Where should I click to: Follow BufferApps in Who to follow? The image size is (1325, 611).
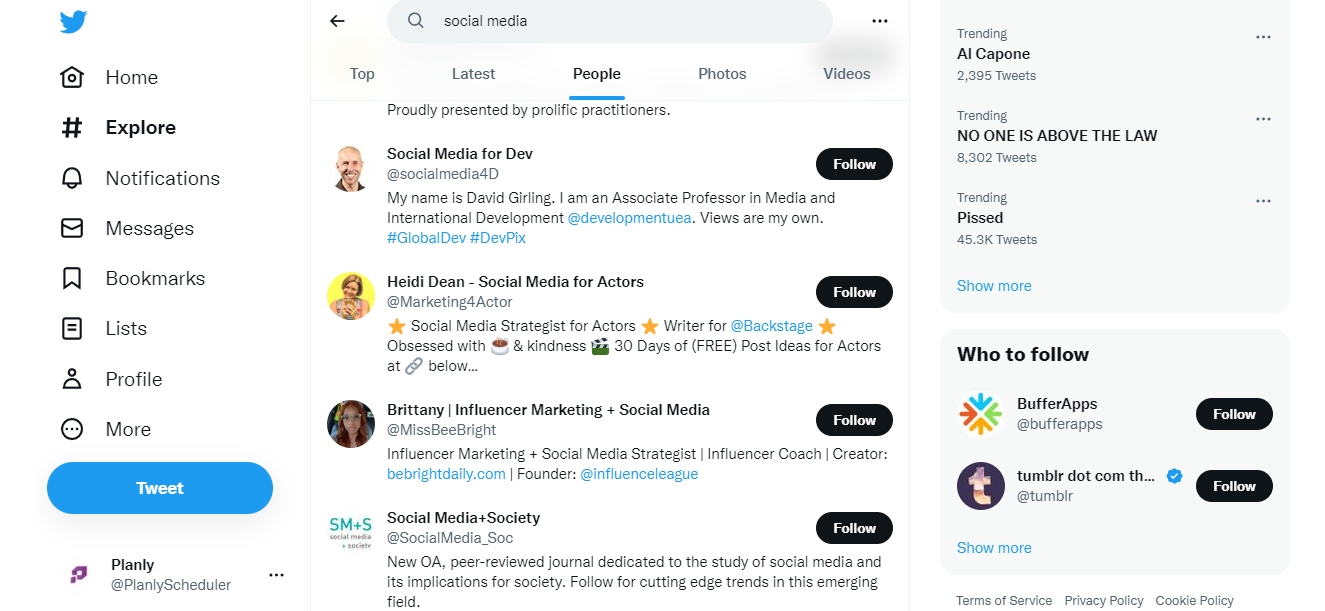[x=1234, y=414]
